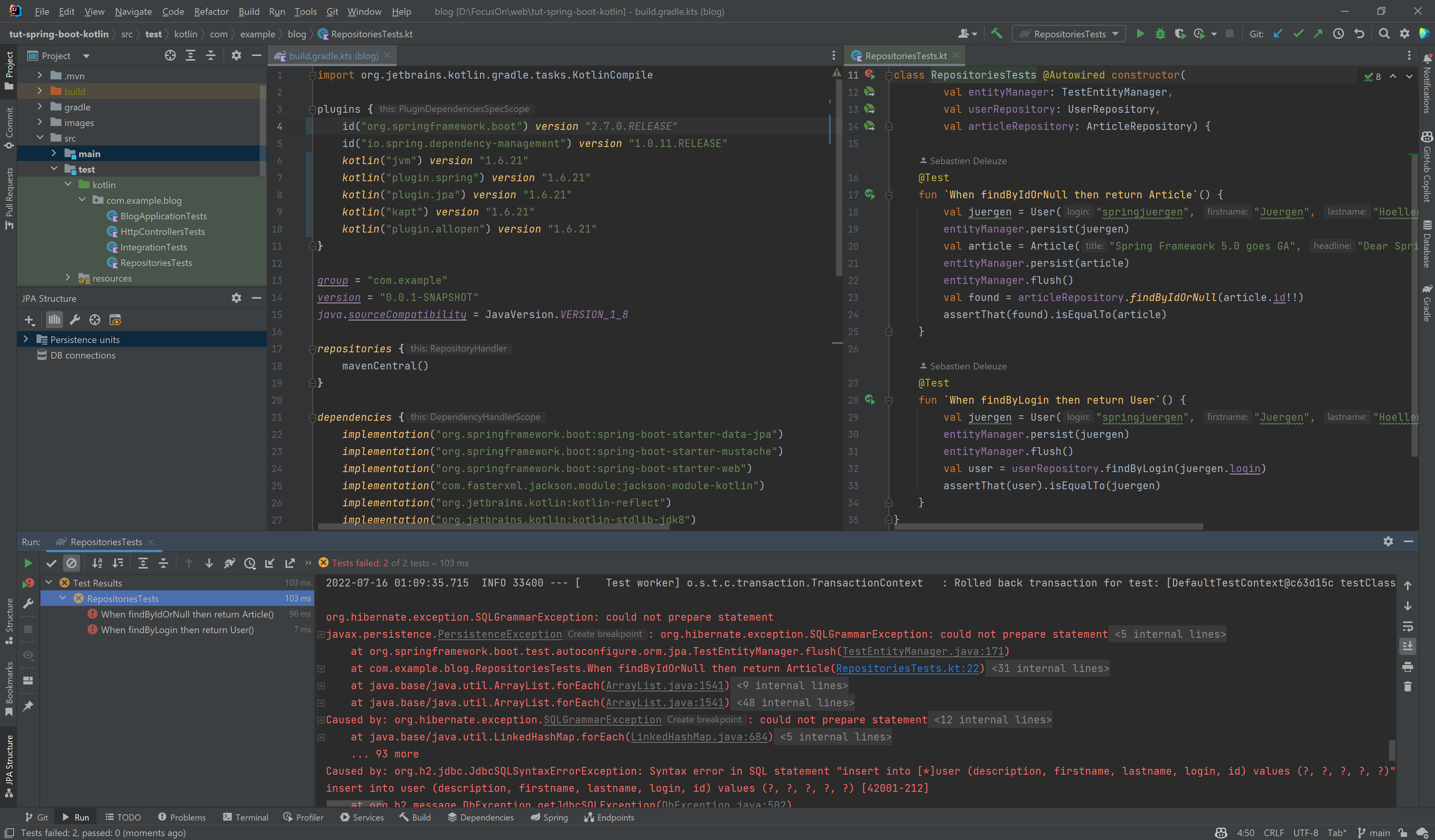This screenshot has height=840, width=1435.
Task: Click the Git Commit checkmark icon
Action: coord(1298,34)
